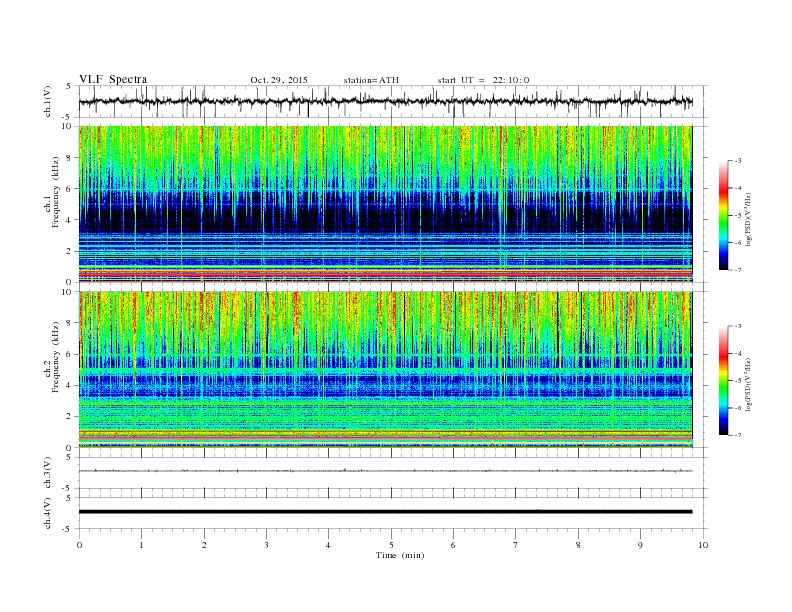Click the "ch.4(V)" waveform axis label
Screen dimensions: 792x612
(x=48, y=513)
